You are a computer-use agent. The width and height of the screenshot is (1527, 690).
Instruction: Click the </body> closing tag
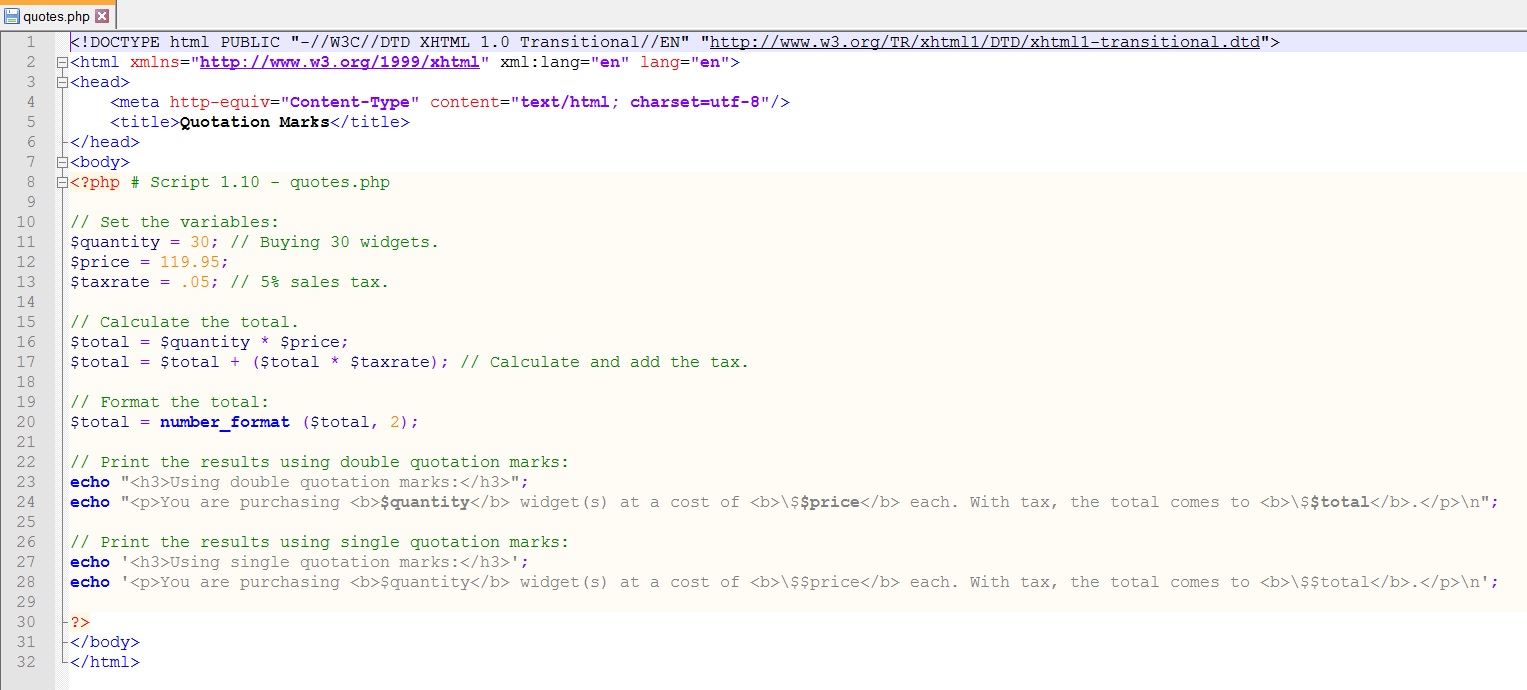coord(105,642)
